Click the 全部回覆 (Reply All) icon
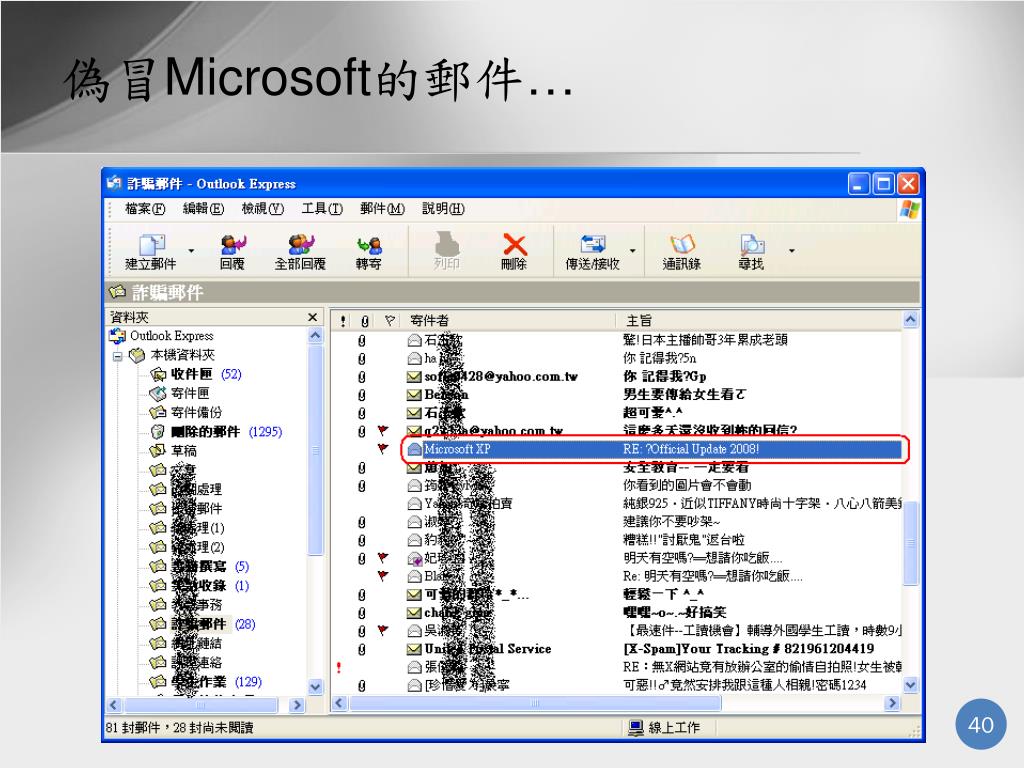 [x=300, y=252]
